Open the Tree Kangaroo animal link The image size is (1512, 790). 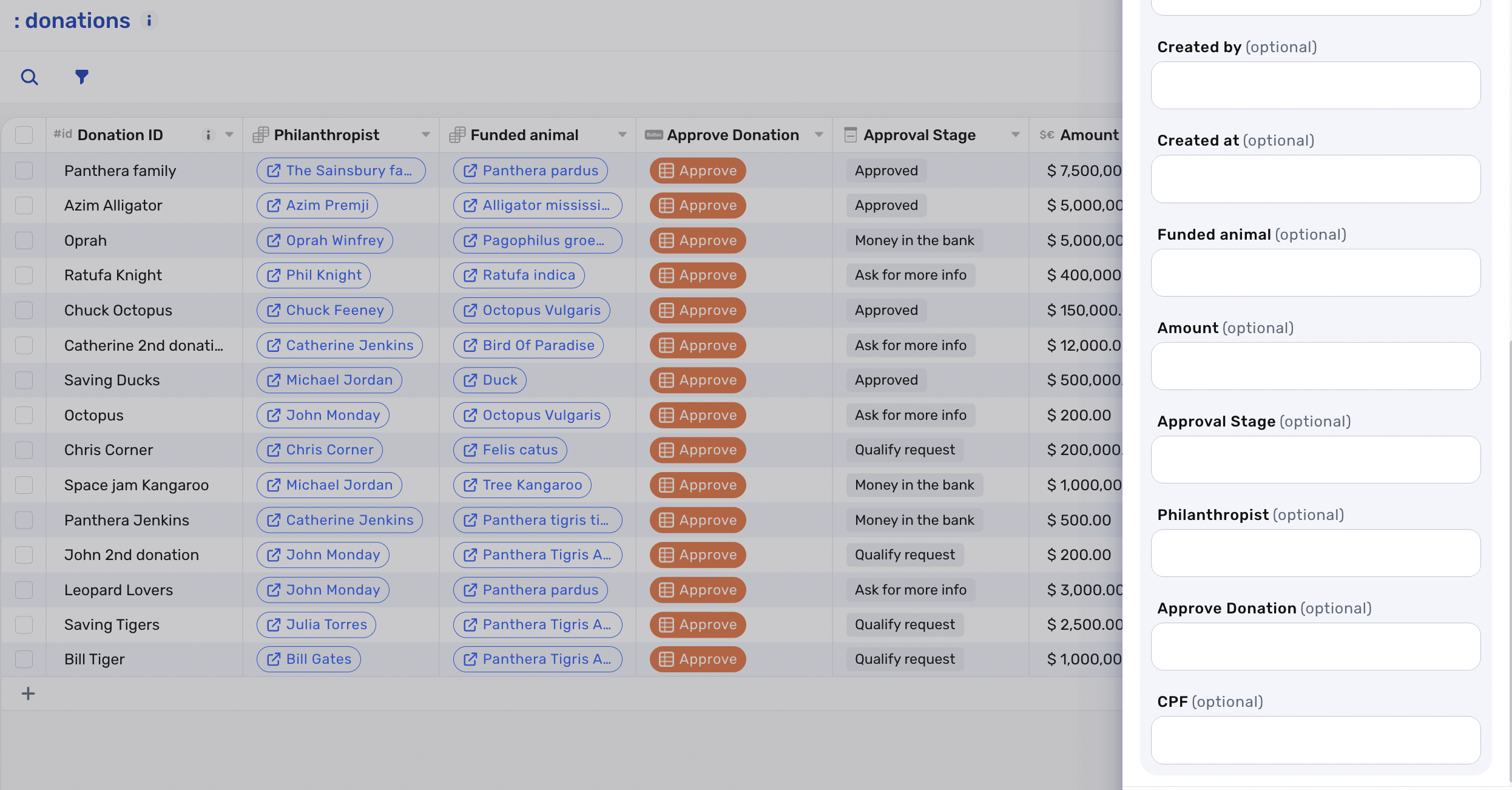(x=522, y=485)
